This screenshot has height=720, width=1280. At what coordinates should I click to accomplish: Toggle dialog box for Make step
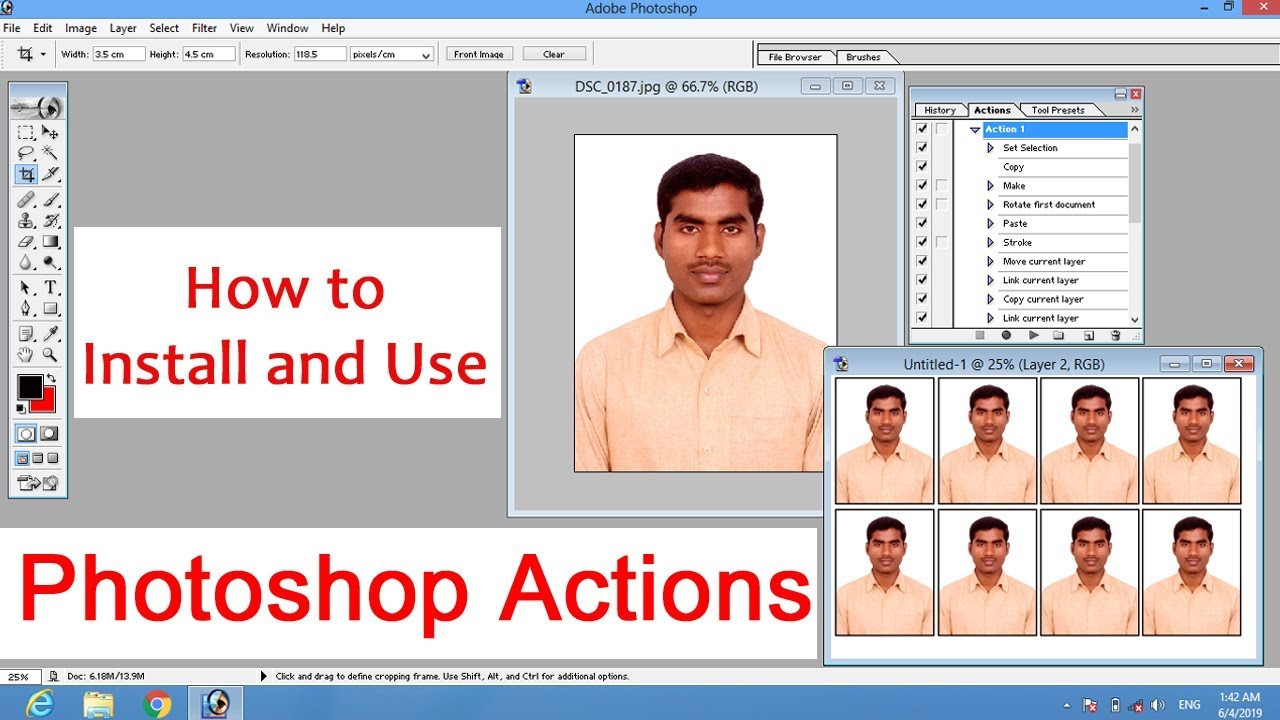(x=942, y=186)
